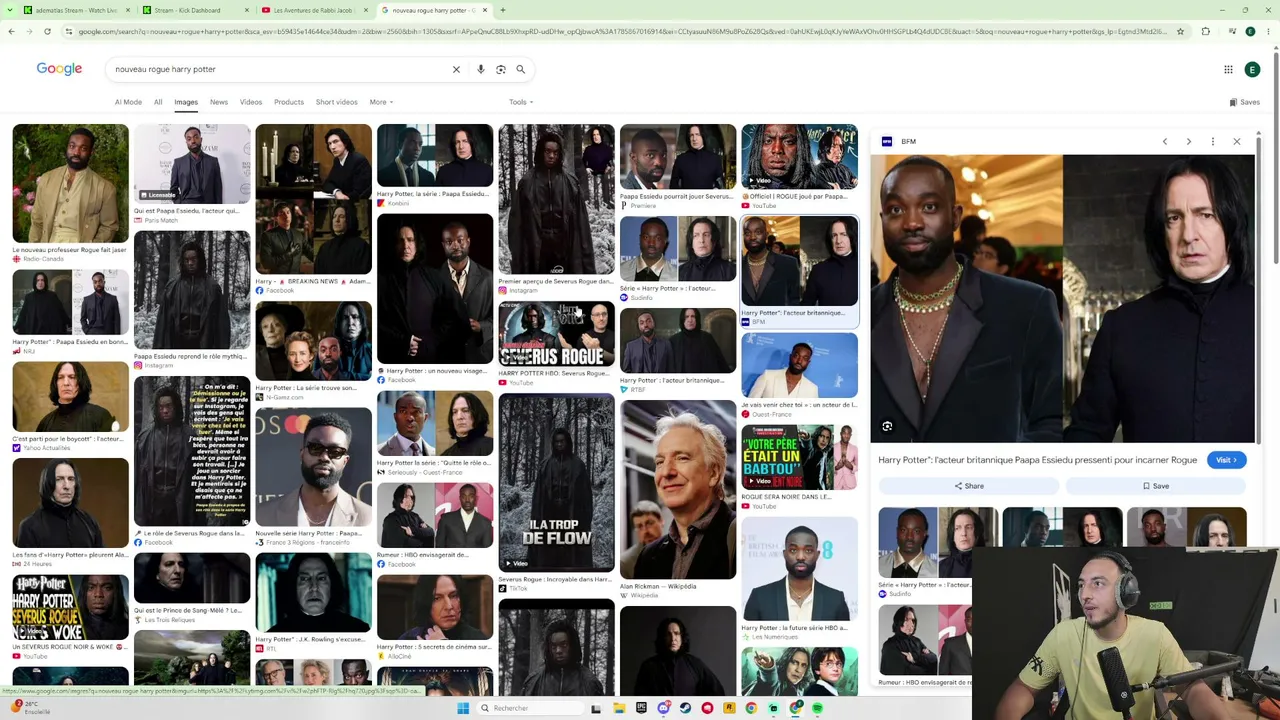The image size is (1280, 720).
Task: Close the image preview panel
Action: [x=1236, y=141]
